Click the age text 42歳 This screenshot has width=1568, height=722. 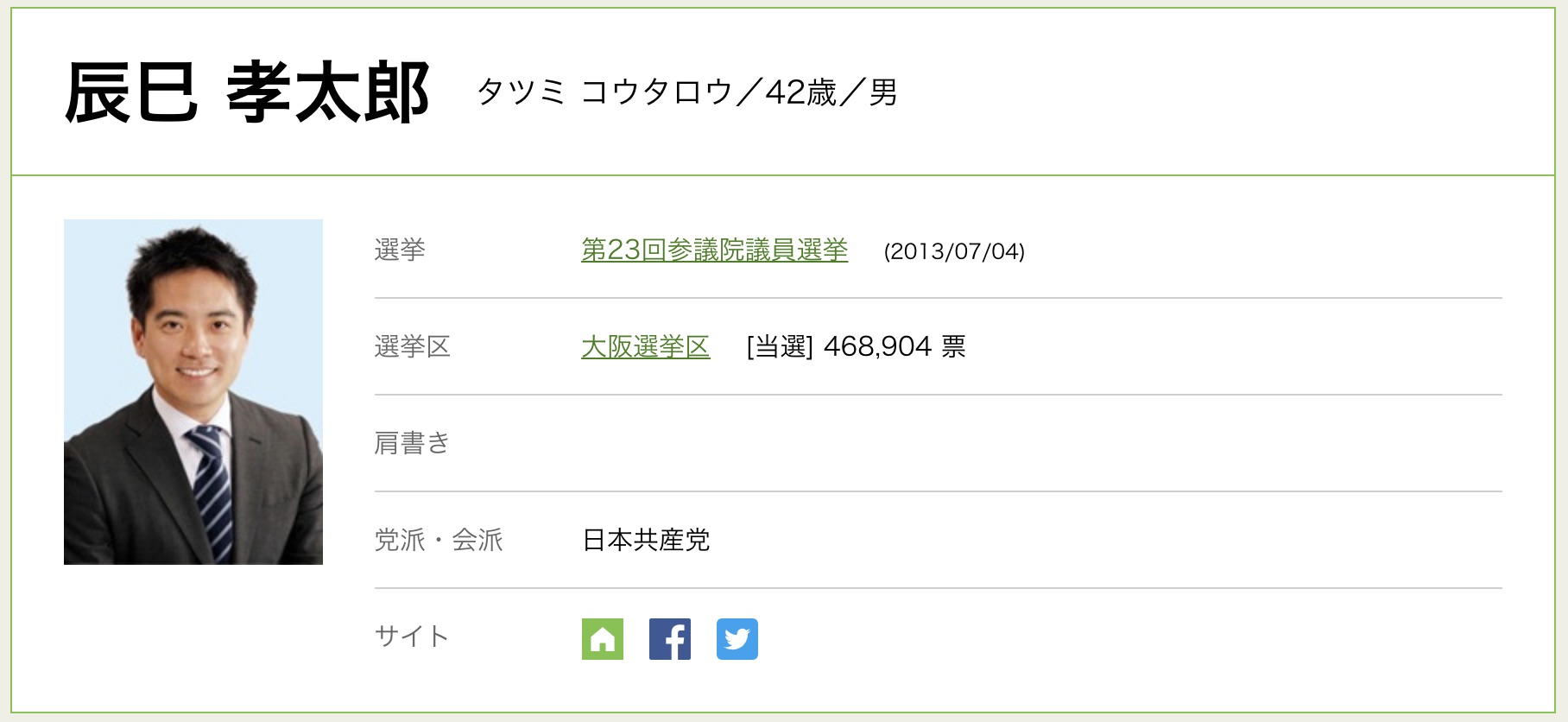pos(800,92)
